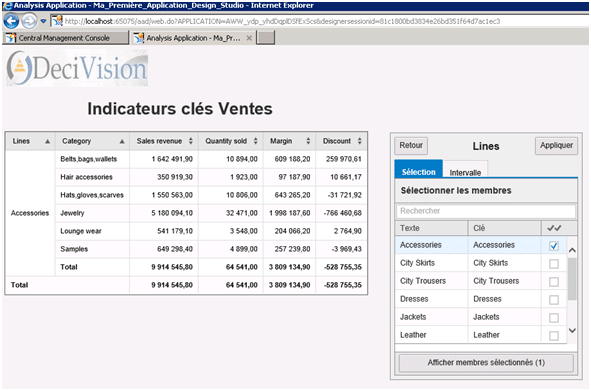Switch to the Intervalle tab
This screenshot has height=390, width=591.
465,170
